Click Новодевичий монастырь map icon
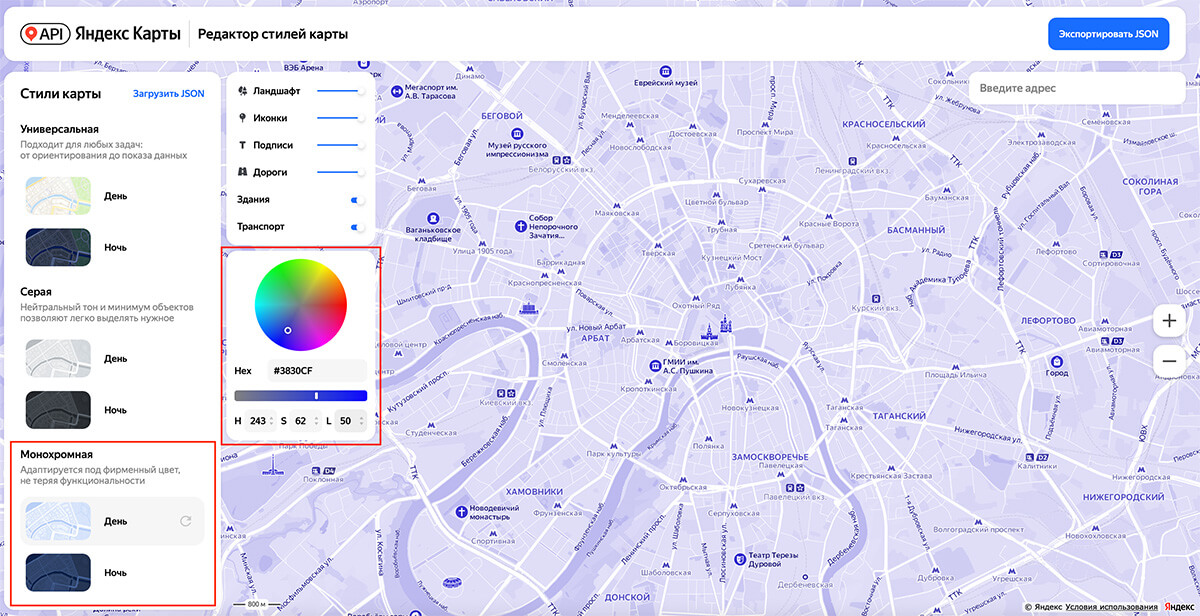This screenshot has width=1200, height=616. coord(461,511)
